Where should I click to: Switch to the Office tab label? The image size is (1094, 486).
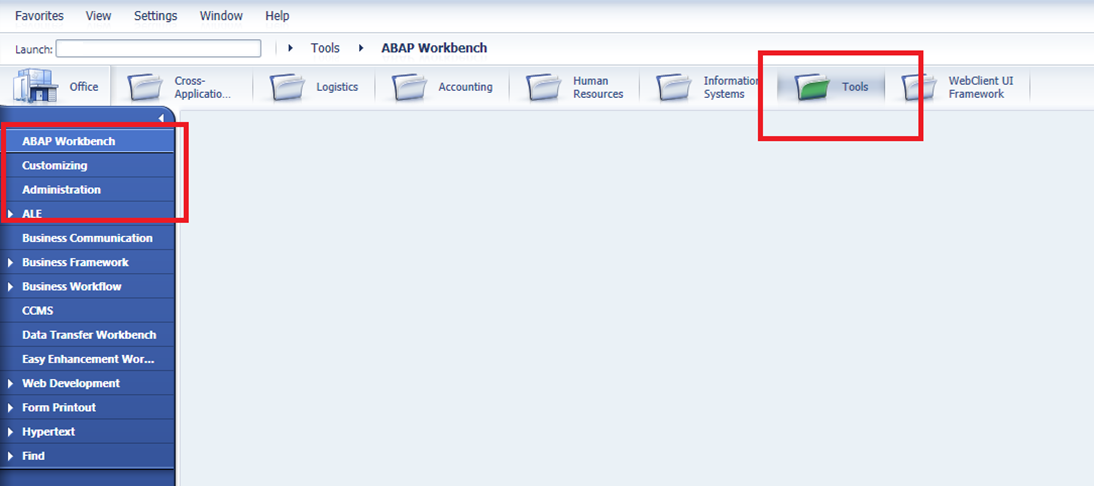click(84, 87)
